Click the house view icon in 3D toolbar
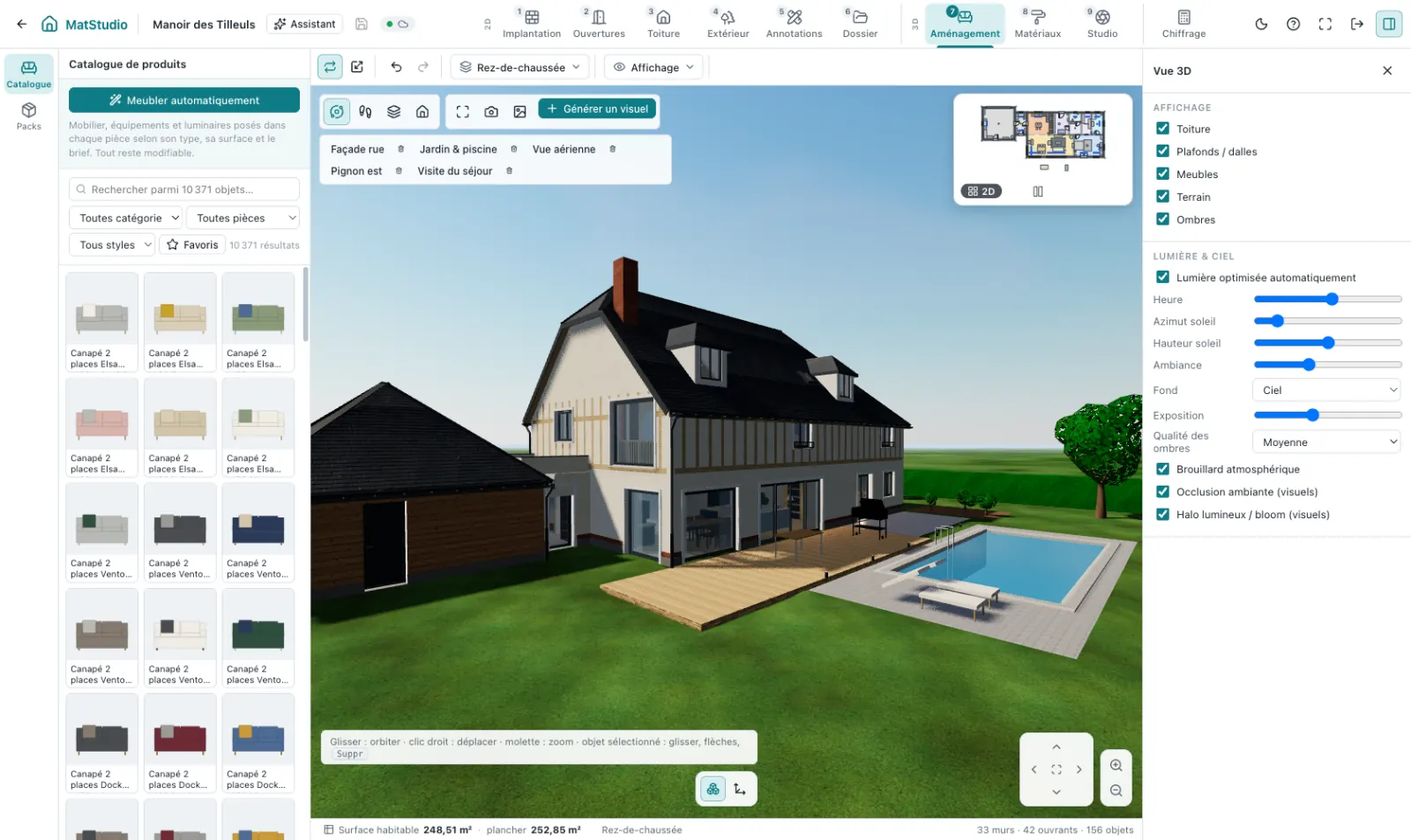 point(422,111)
